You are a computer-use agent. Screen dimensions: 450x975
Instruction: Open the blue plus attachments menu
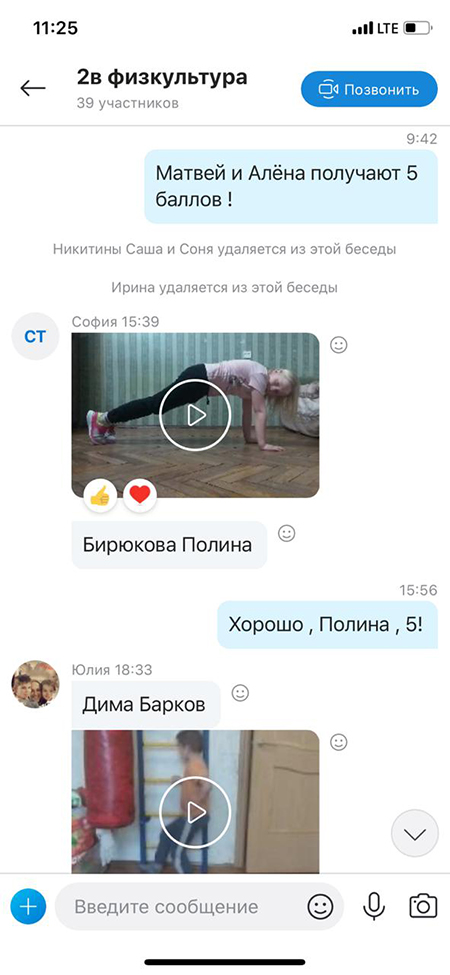pos(28,907)
